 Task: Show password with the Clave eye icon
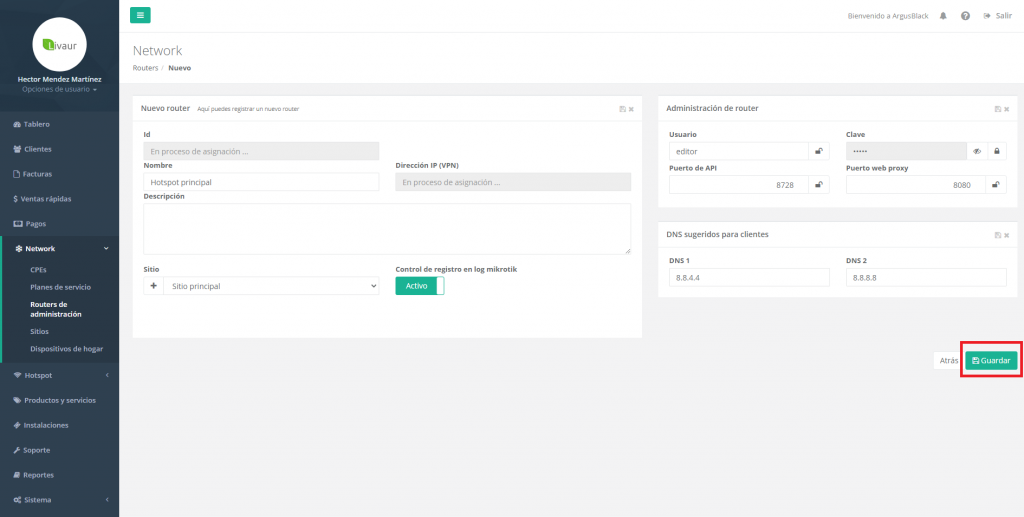[x=977, y=151]
